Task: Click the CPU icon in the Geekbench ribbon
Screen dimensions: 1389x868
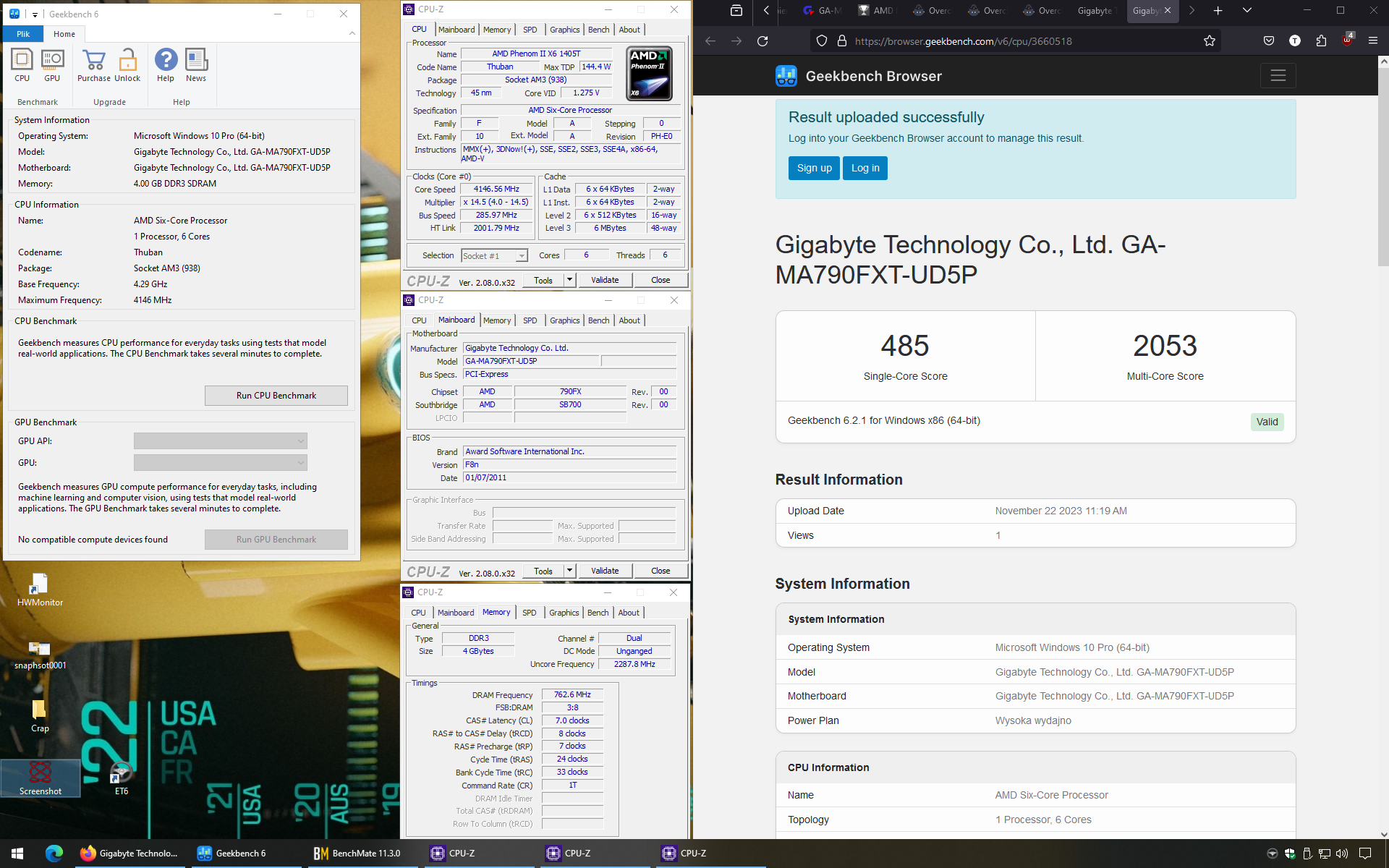Action: pyautogui.click(x=22, y=65)
